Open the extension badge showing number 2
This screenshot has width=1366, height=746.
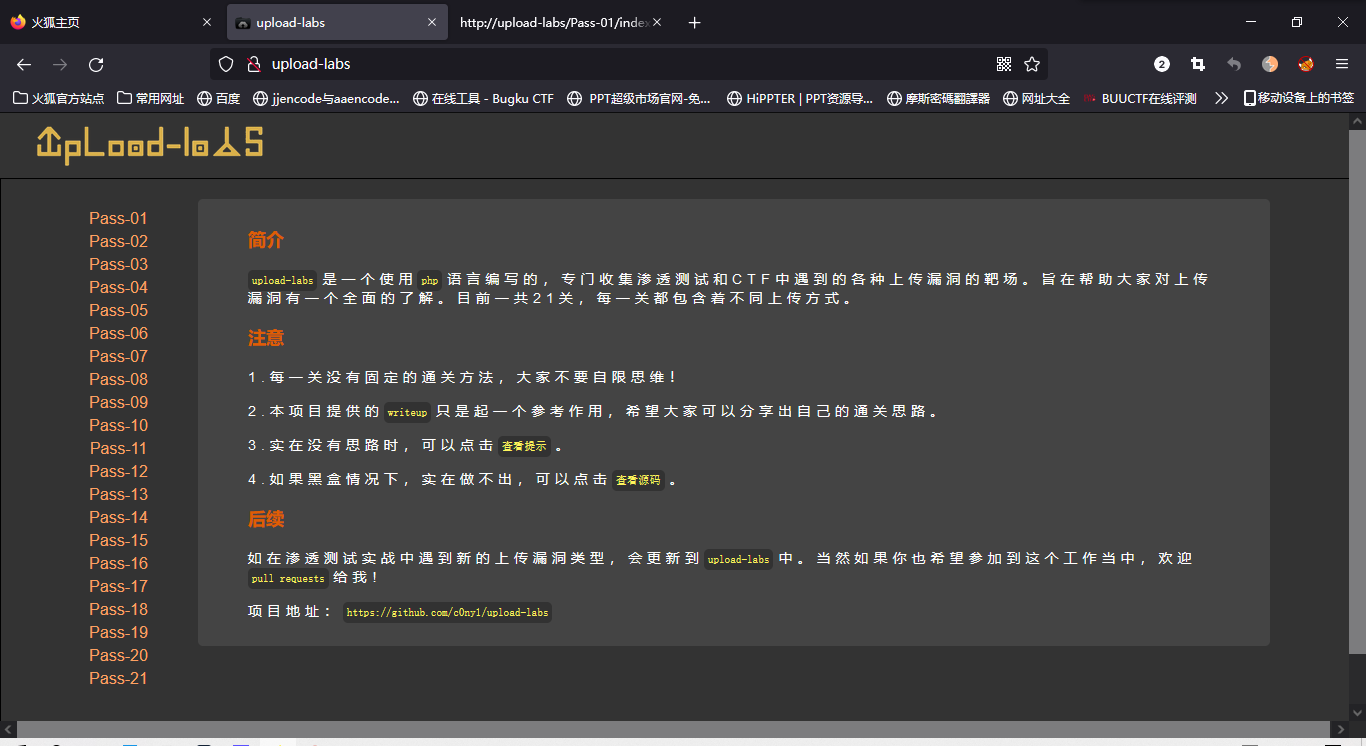coord(1162,64)
